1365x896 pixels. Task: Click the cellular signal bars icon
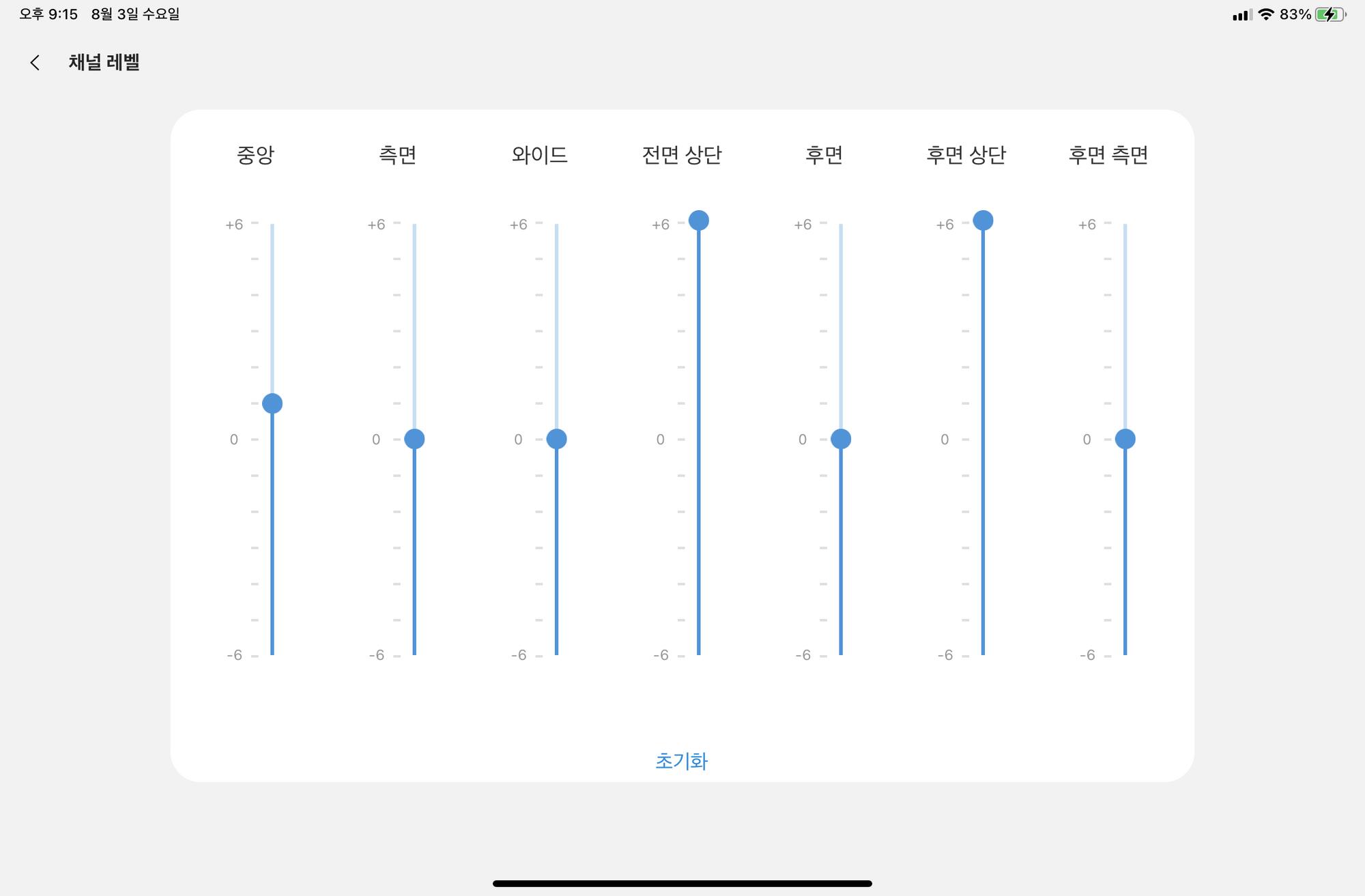click(1241, 15)
